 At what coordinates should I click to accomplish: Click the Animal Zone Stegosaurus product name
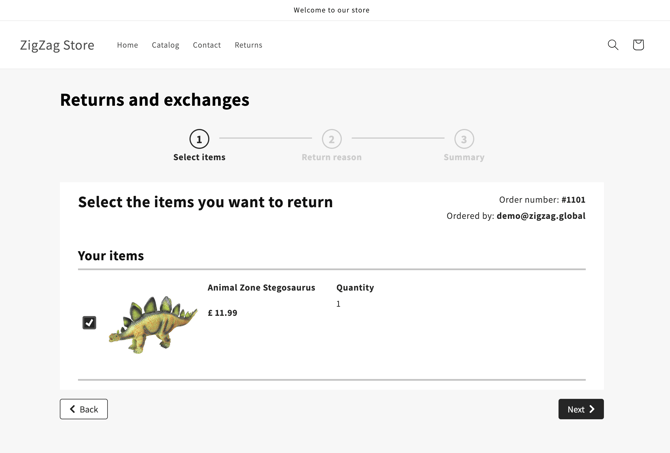coord(261,288)
